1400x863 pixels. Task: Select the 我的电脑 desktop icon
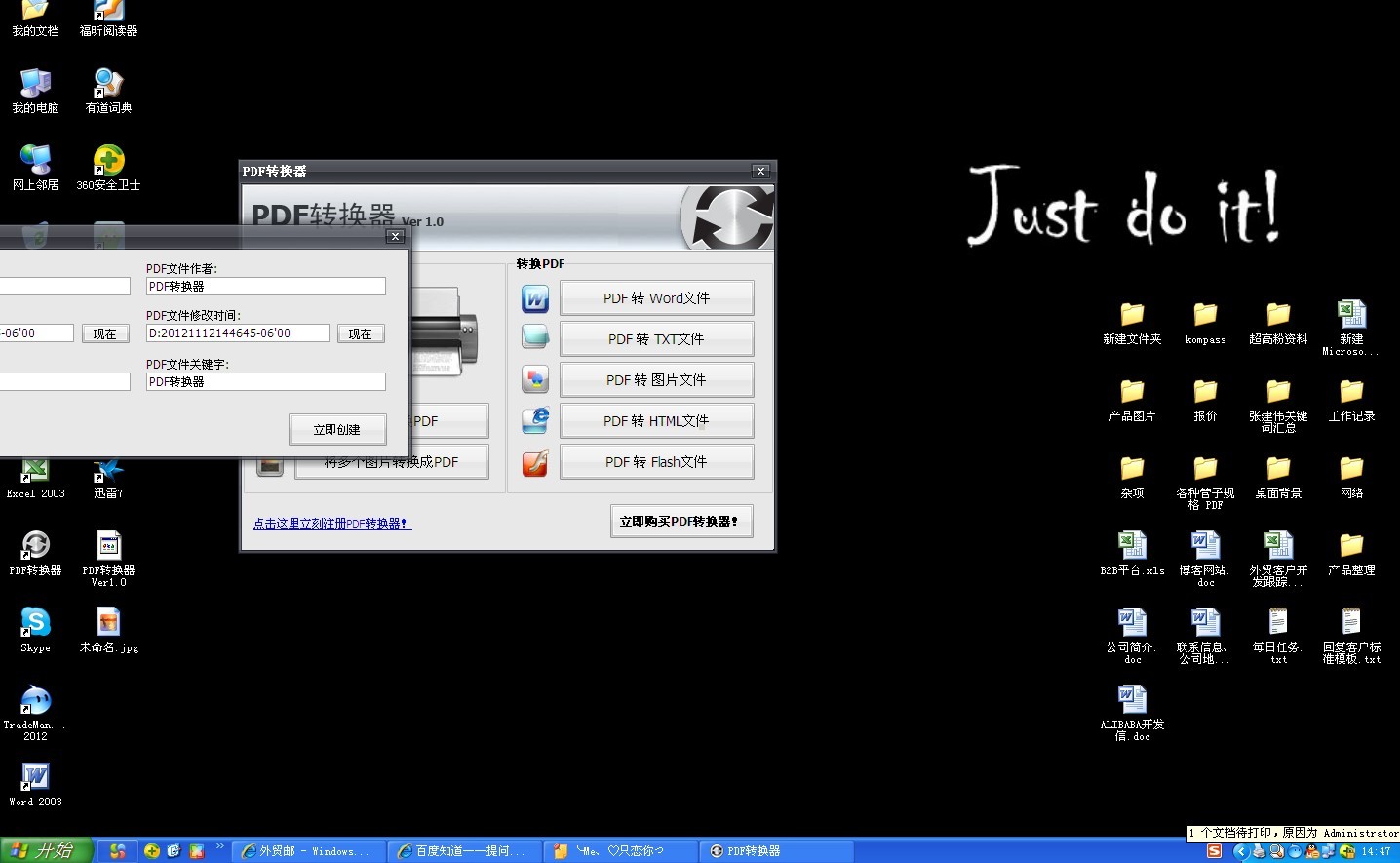click(x=35, y=92)
